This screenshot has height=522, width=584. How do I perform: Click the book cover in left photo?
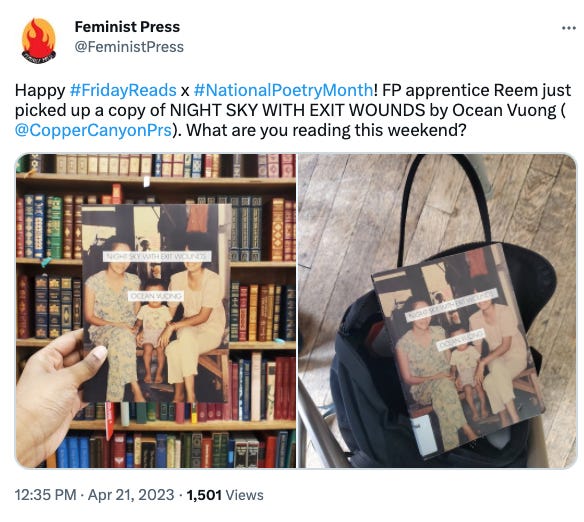pos(155,303)
